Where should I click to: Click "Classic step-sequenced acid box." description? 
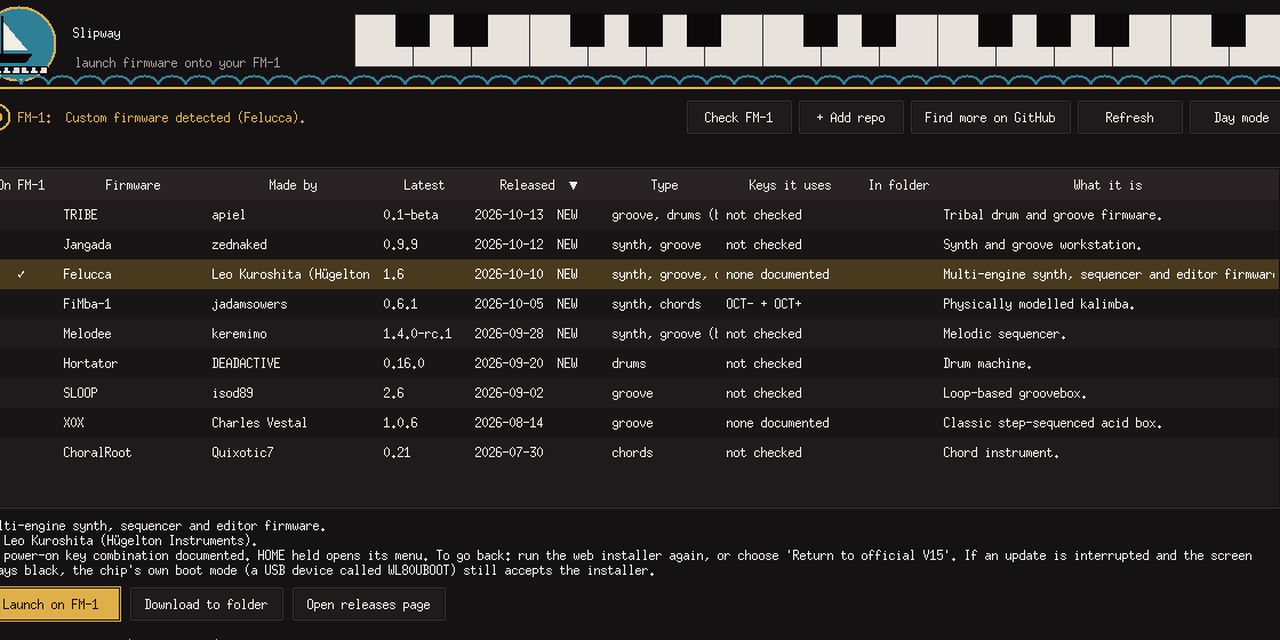[1052, 423]
